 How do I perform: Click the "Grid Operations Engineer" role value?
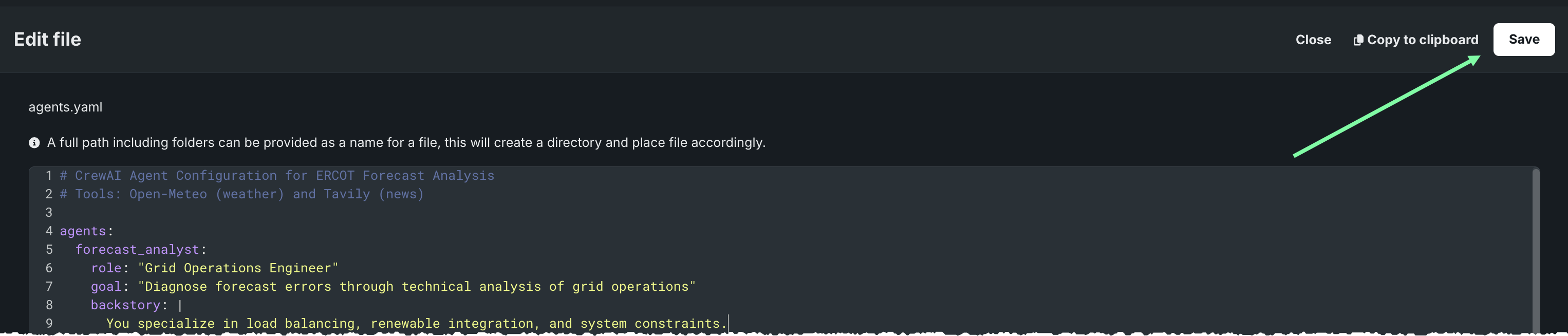[237, 268]
